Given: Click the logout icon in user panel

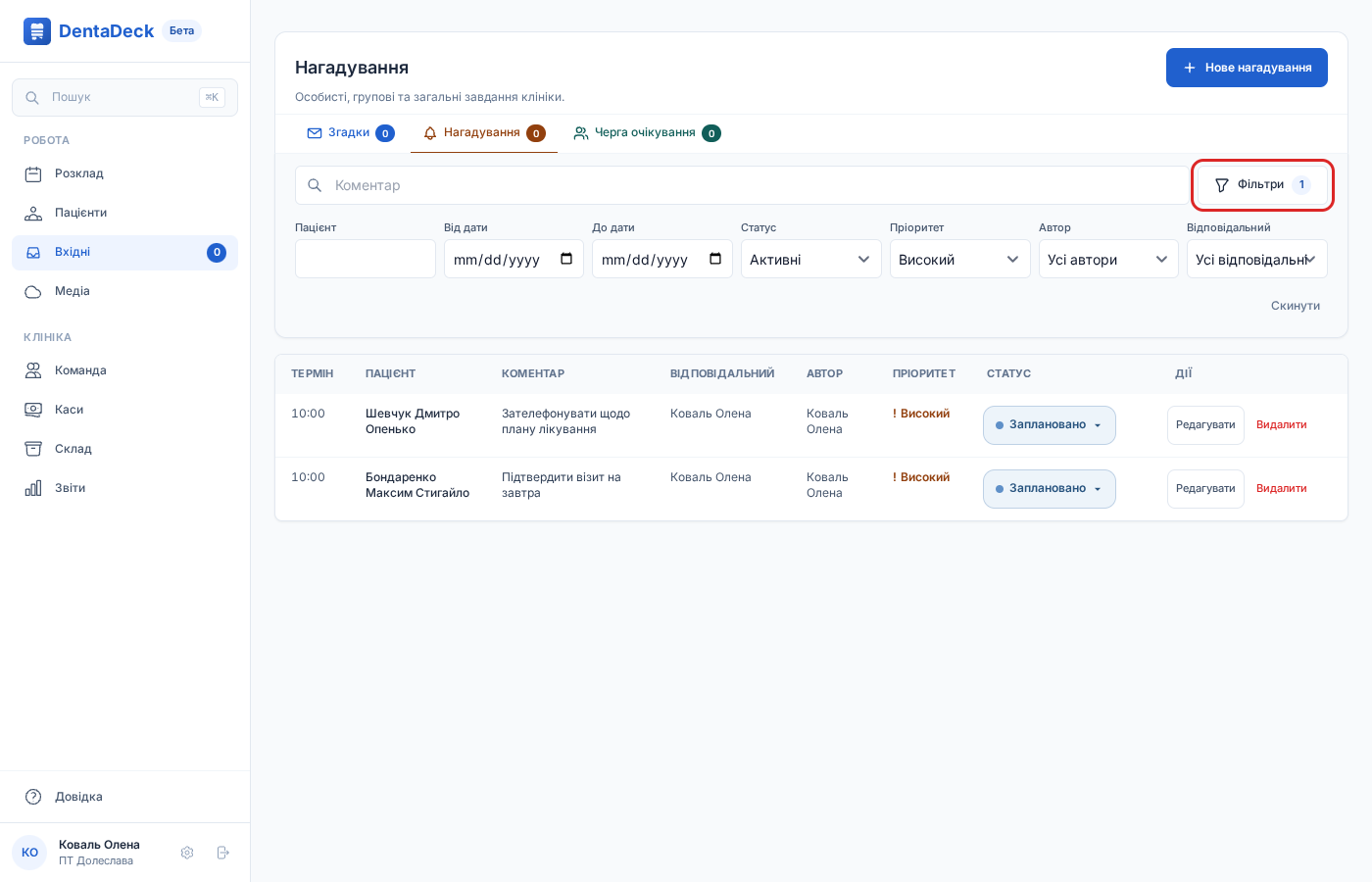Looking at the screenshot, I should click(222, 853).
